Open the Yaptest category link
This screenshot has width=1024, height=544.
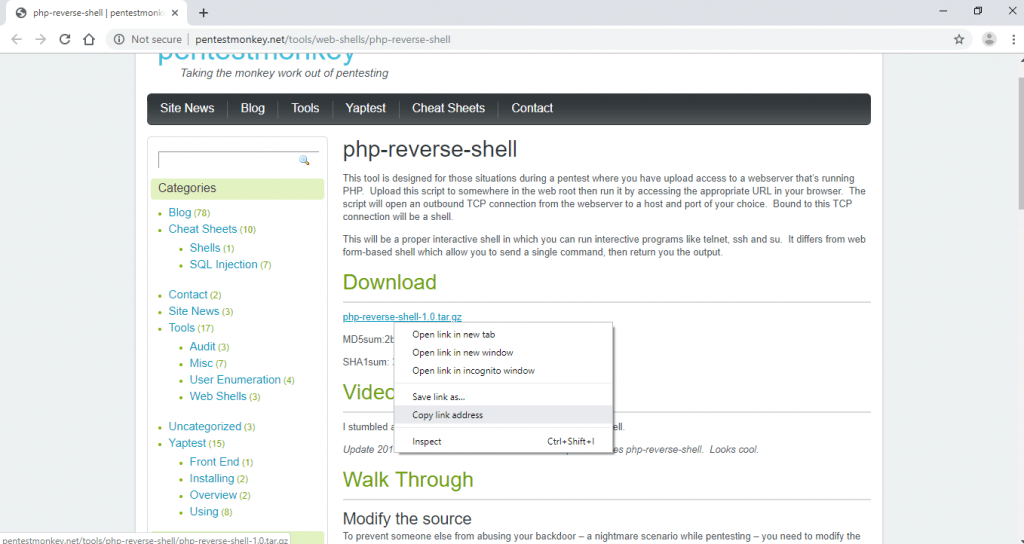click(187, 443)
